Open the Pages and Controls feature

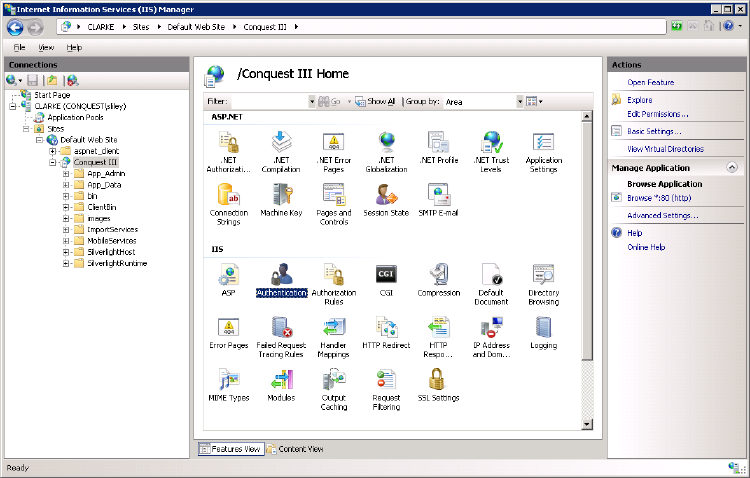click(x=334, y=204)
